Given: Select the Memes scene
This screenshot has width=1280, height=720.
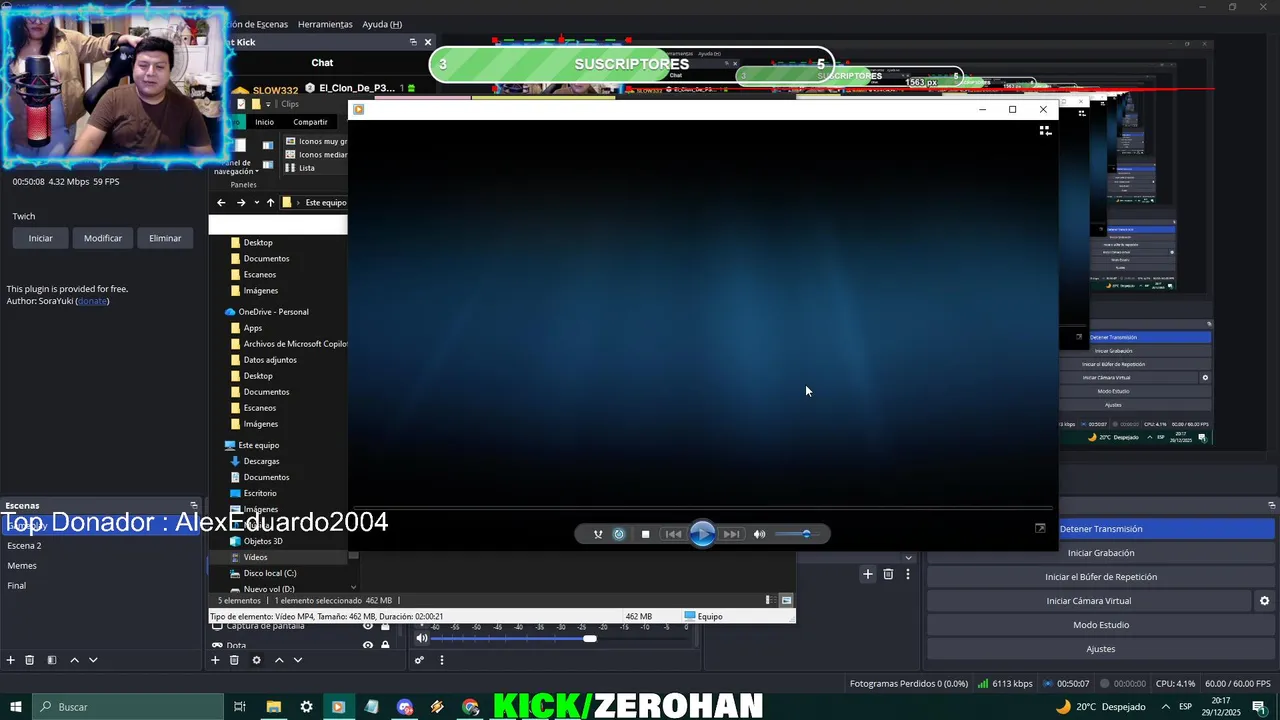Looking at the screenshot, I should [100, 566].
